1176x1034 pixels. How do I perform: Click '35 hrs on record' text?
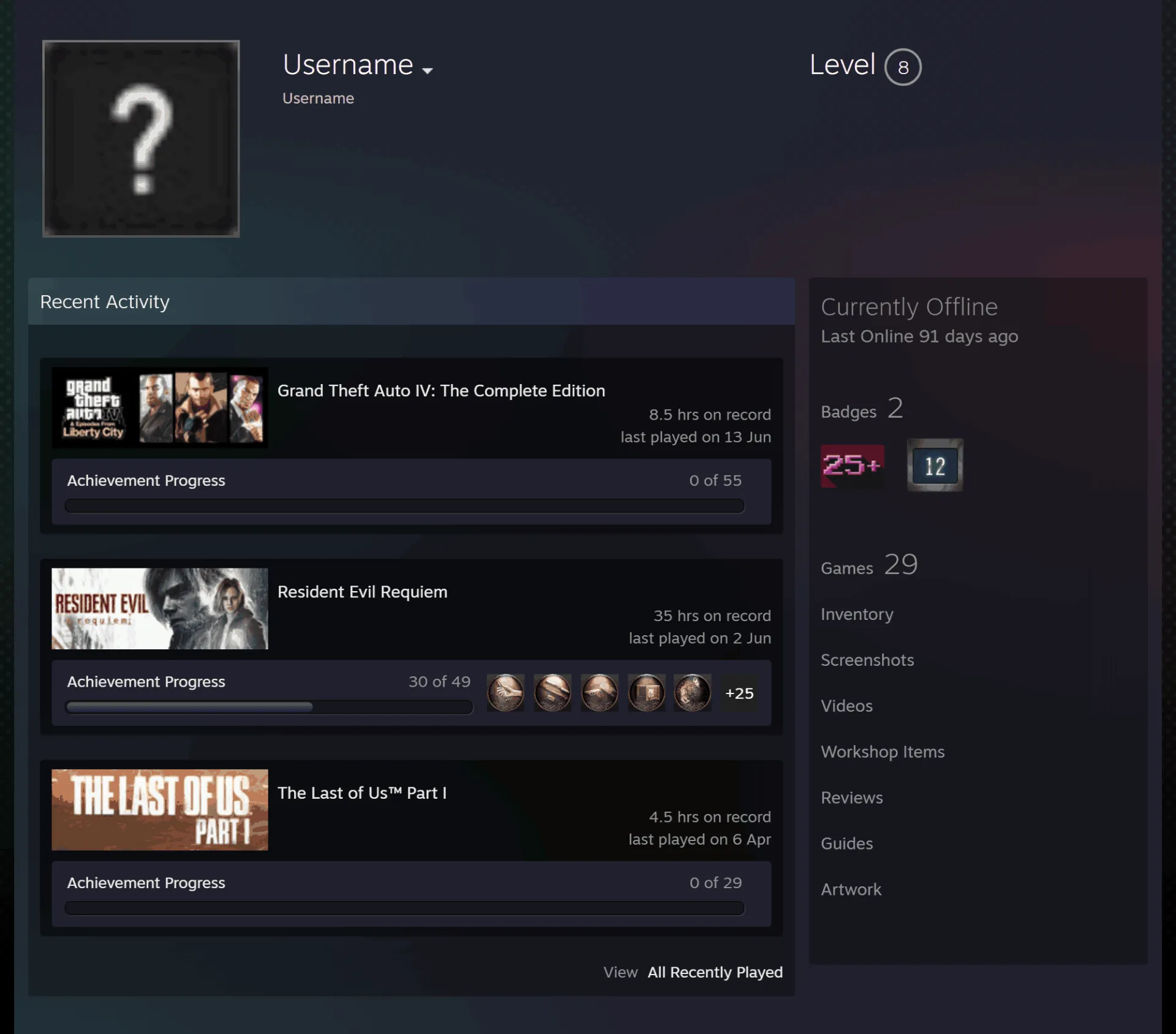(712, 616)
